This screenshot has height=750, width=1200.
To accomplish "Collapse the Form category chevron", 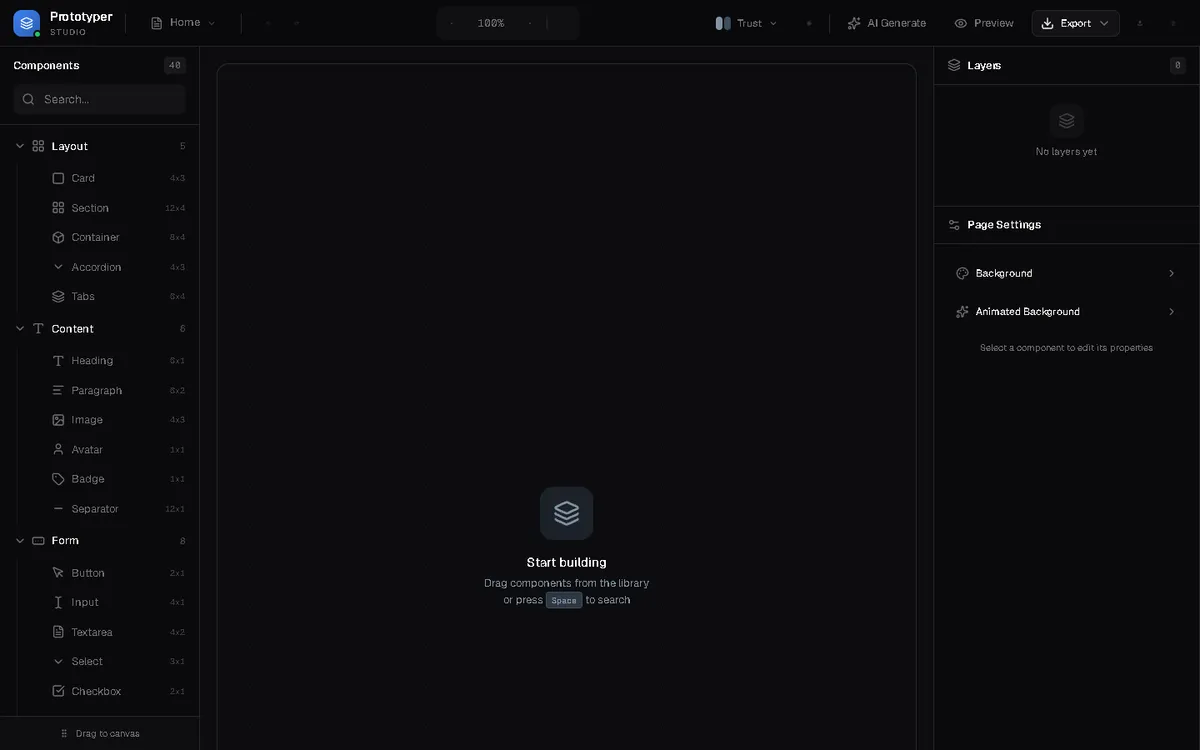I will point(20,541).
